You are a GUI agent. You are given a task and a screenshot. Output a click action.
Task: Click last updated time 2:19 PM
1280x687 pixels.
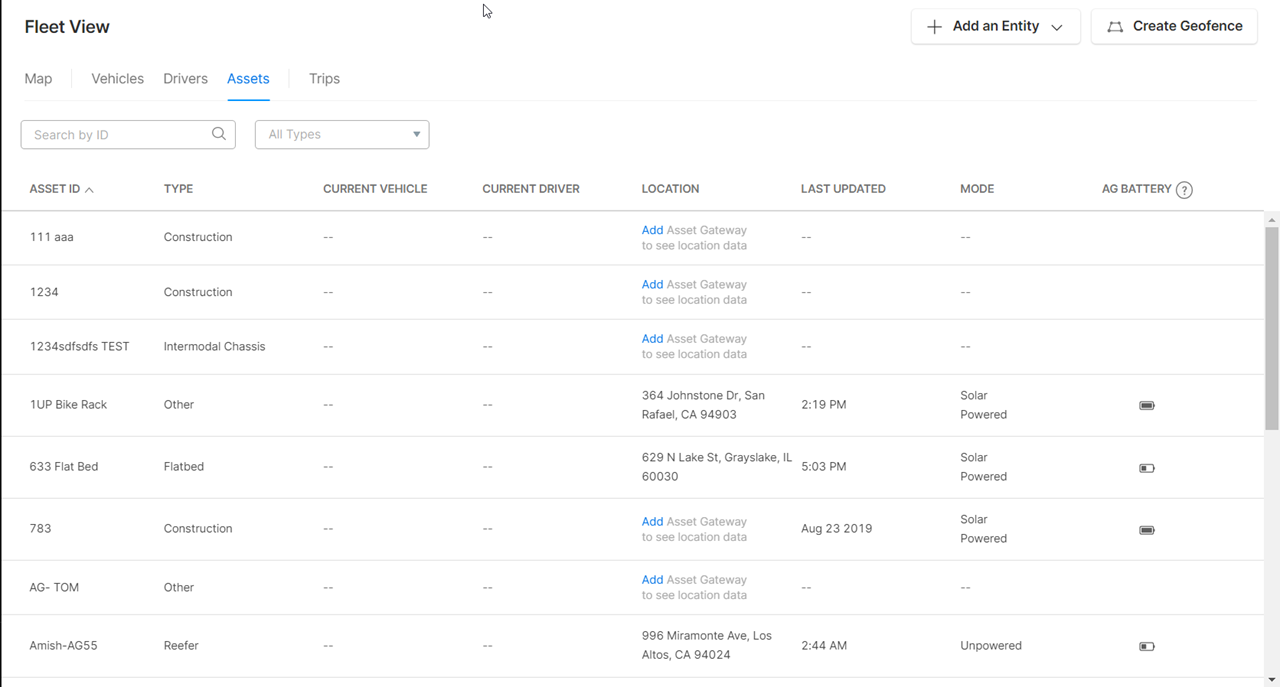tap(824, 405)
